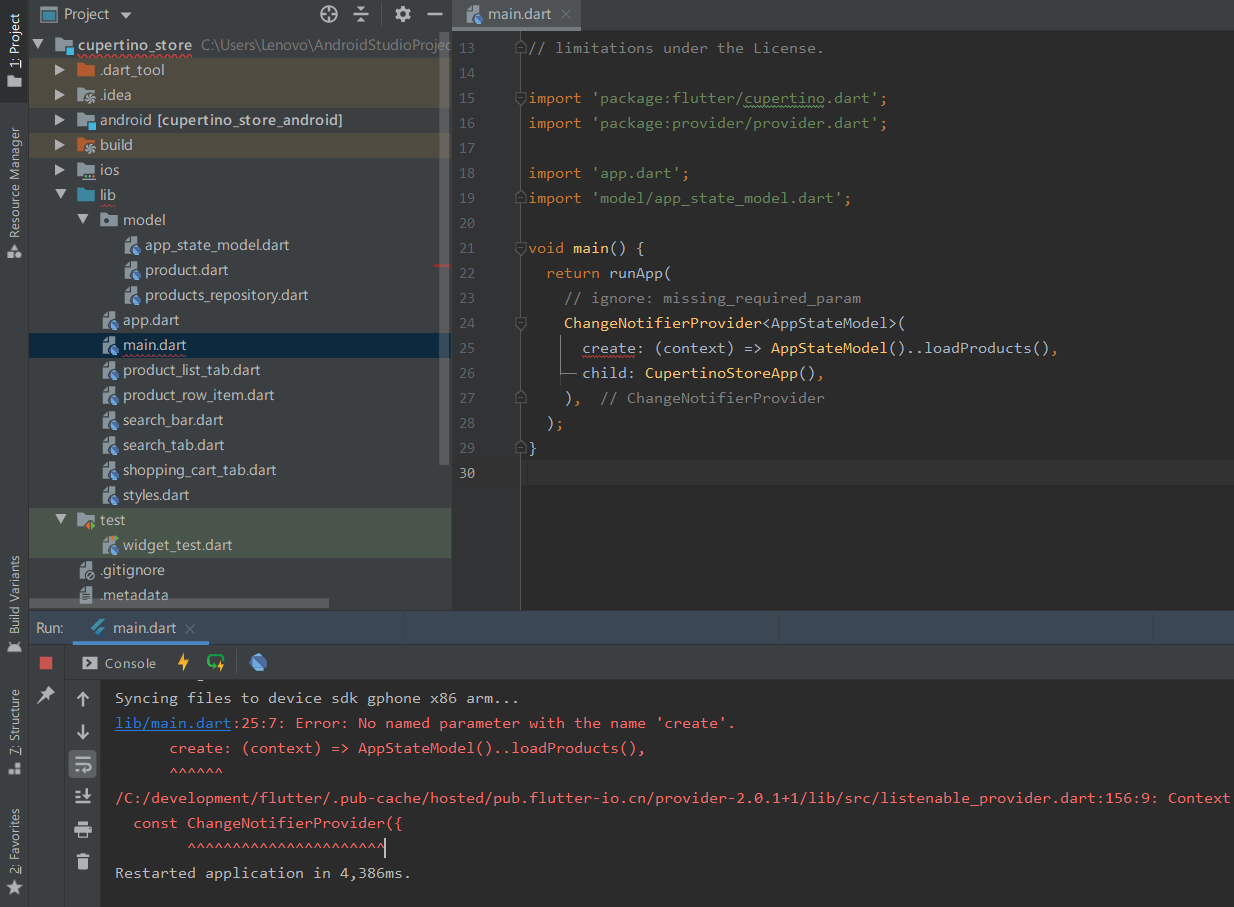The image size is (1234, 907).
Task: Trigger Flutter Hot Reload lightning bolt
Action: point(183,662)
